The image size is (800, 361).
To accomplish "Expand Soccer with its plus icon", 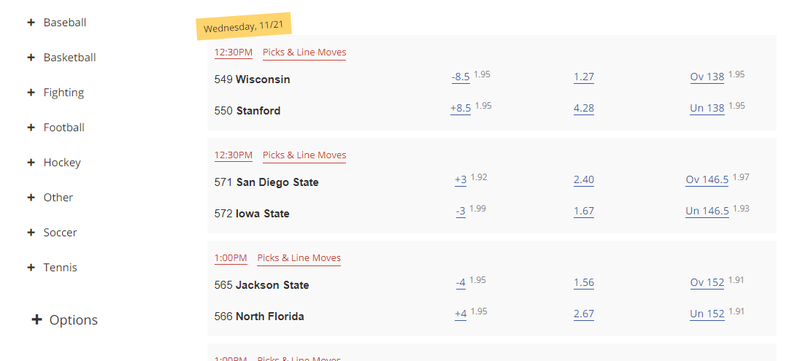I will point(31,233).
